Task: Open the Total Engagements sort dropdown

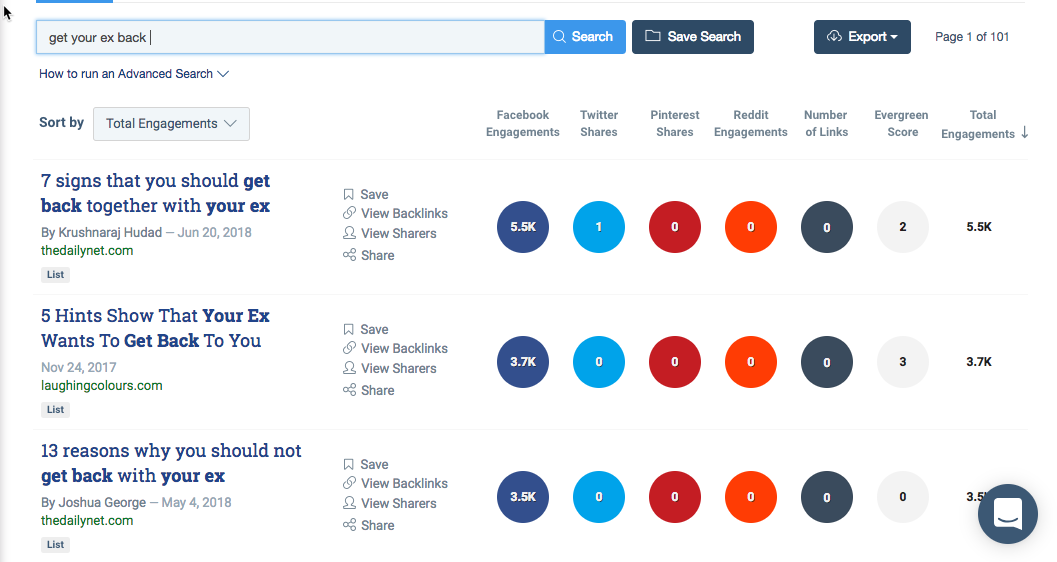Action: coord(171,124)
